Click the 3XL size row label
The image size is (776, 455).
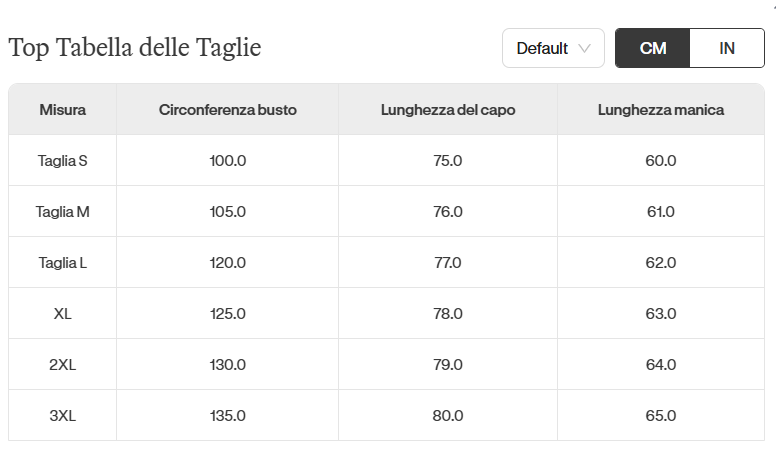(x=62, y=415)
